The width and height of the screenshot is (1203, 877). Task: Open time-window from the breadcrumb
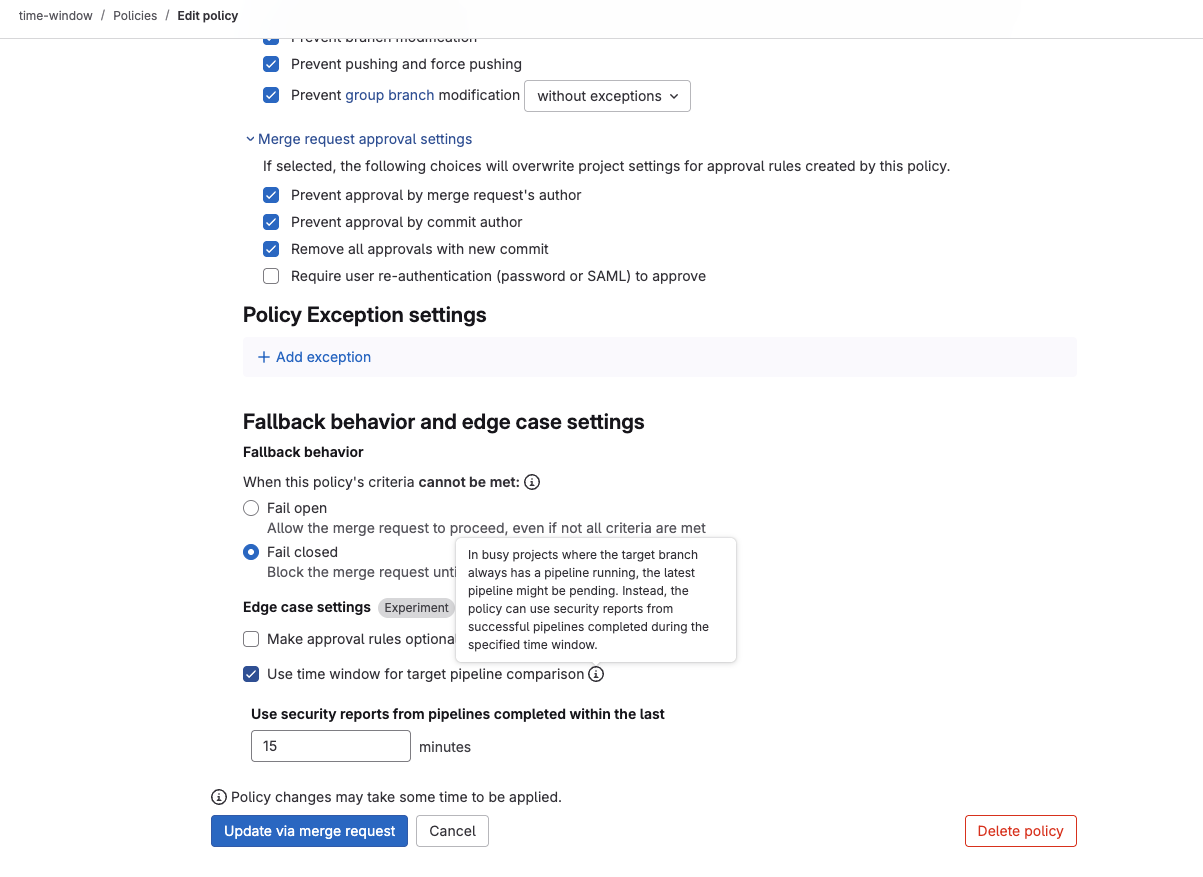[x=55, y=16]
